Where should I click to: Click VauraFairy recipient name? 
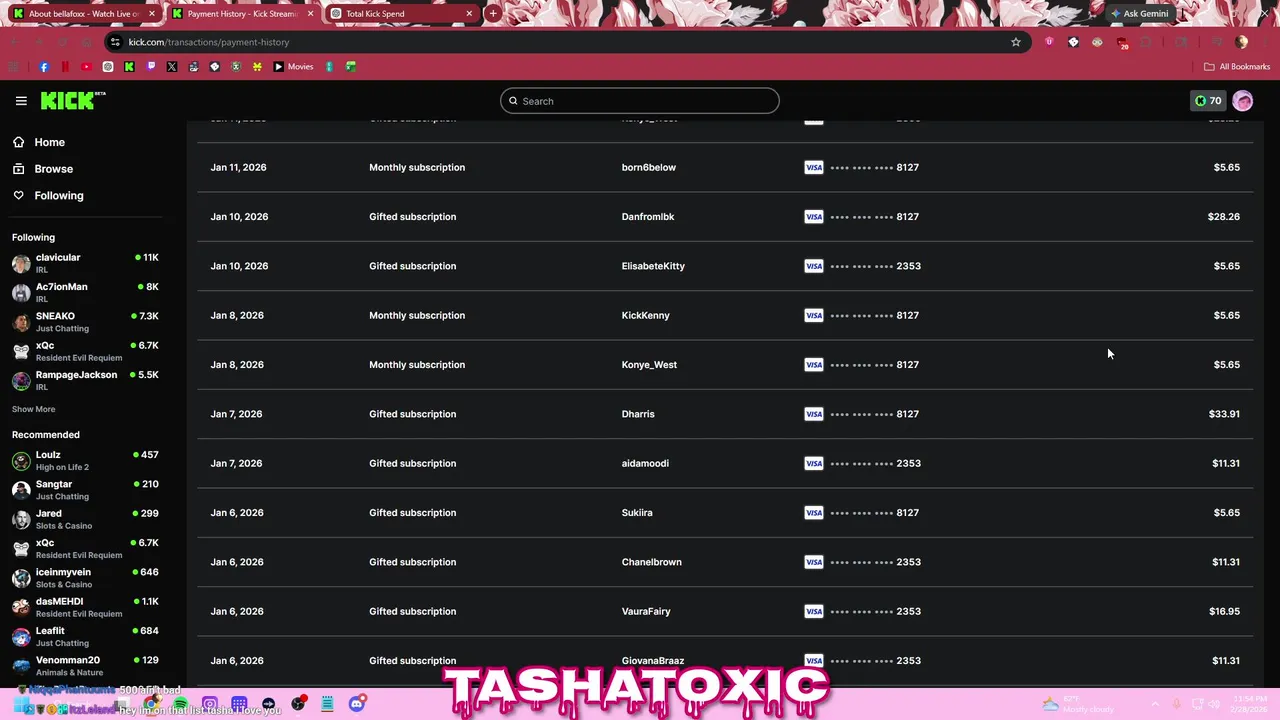(646, 611)
